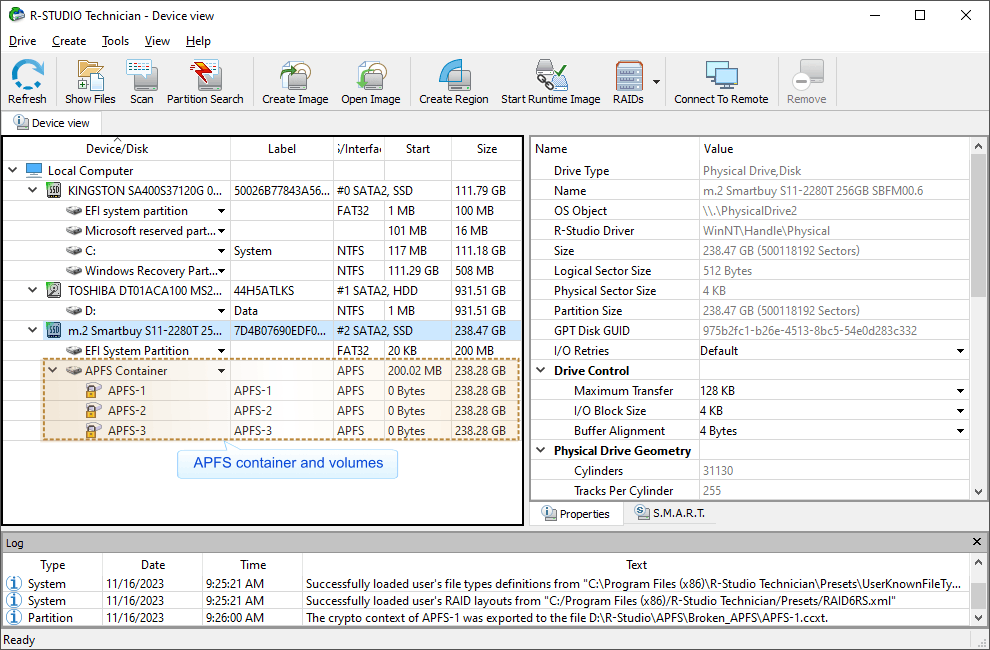Click the Remove toolbar icon
Viewport: 990px width, 650px height.
pyautogui.click(x=806, y=81)
